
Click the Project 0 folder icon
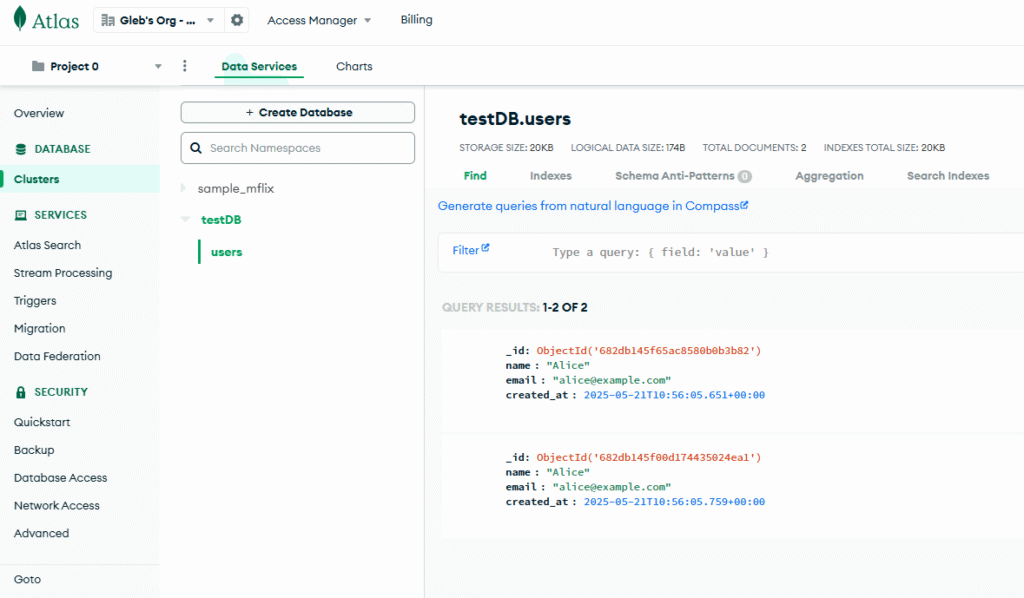(x=38, y=66)
